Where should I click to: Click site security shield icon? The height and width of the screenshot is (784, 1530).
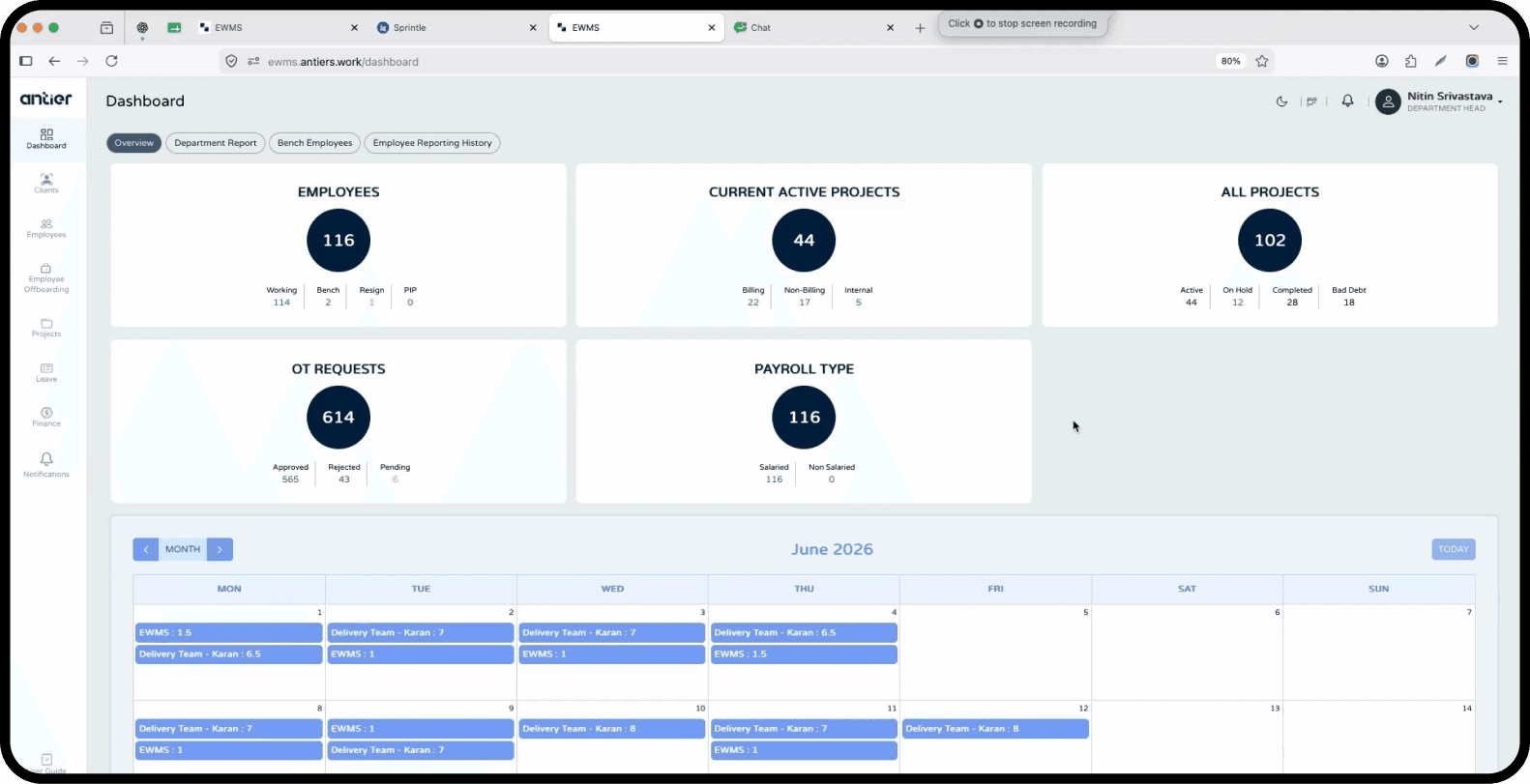231,61
